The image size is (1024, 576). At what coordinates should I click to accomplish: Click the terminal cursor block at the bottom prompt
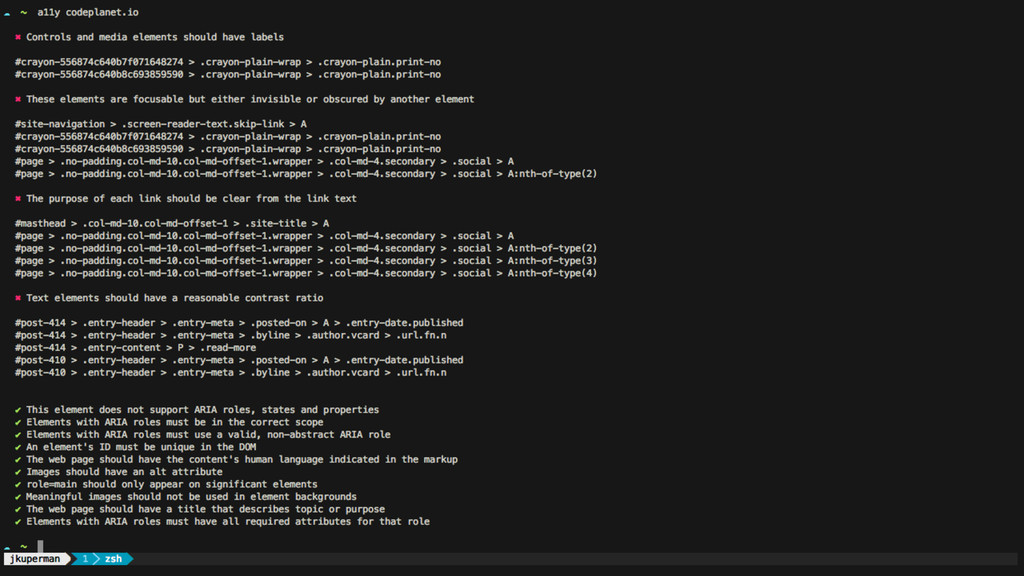[x=40, y=546]
